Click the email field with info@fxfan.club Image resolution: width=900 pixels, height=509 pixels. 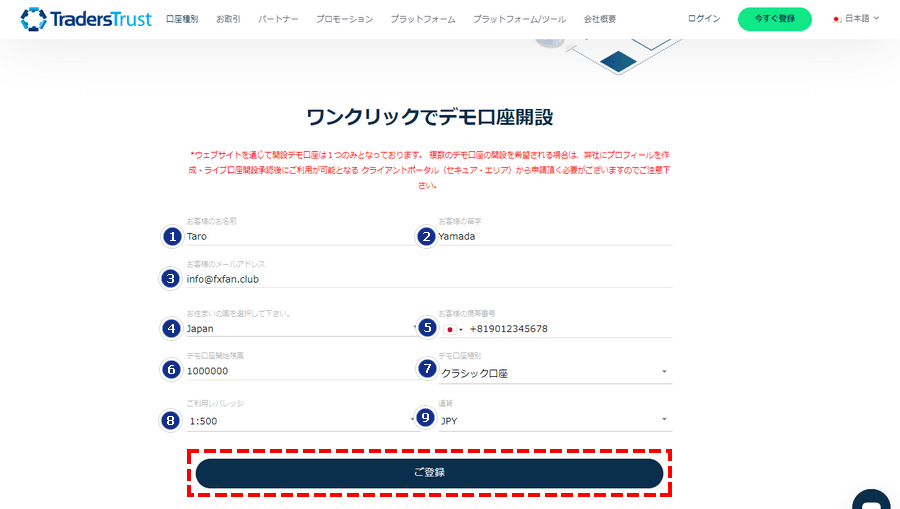pos(429,279)
